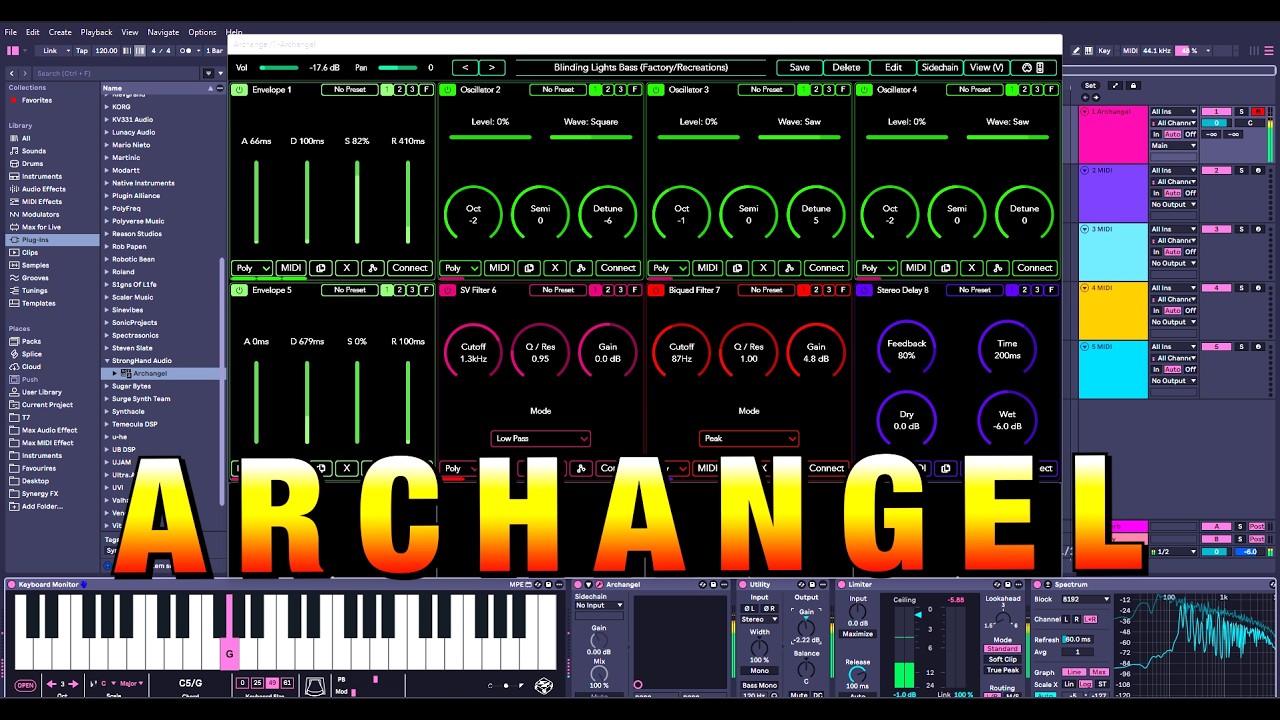The image size is (1280, 720).
Task: Click the computer MIDI keyboard icon in toolbar
Action: tap(1089, 50)
